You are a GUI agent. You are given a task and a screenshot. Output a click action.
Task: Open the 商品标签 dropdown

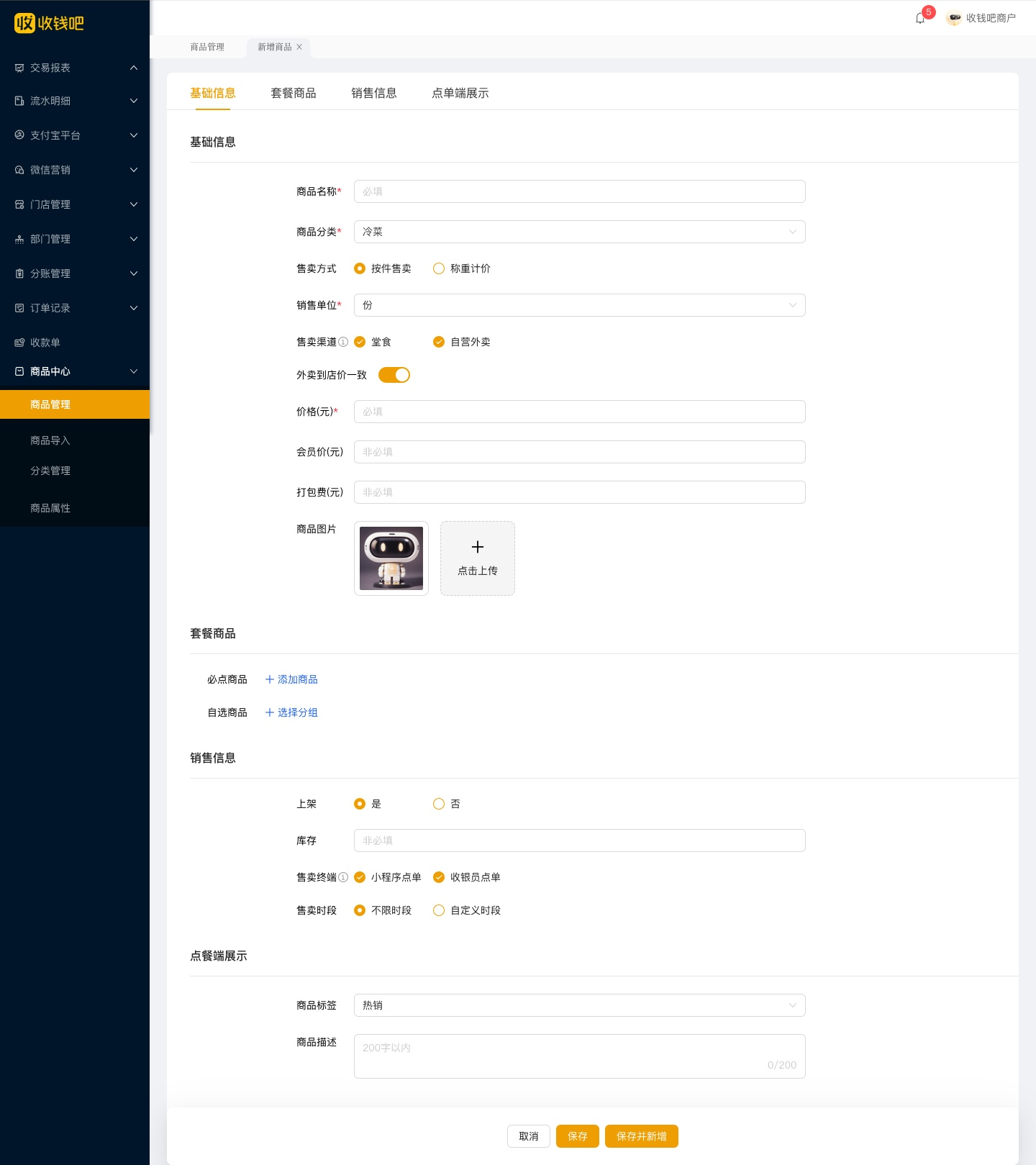coord(580,1005)
